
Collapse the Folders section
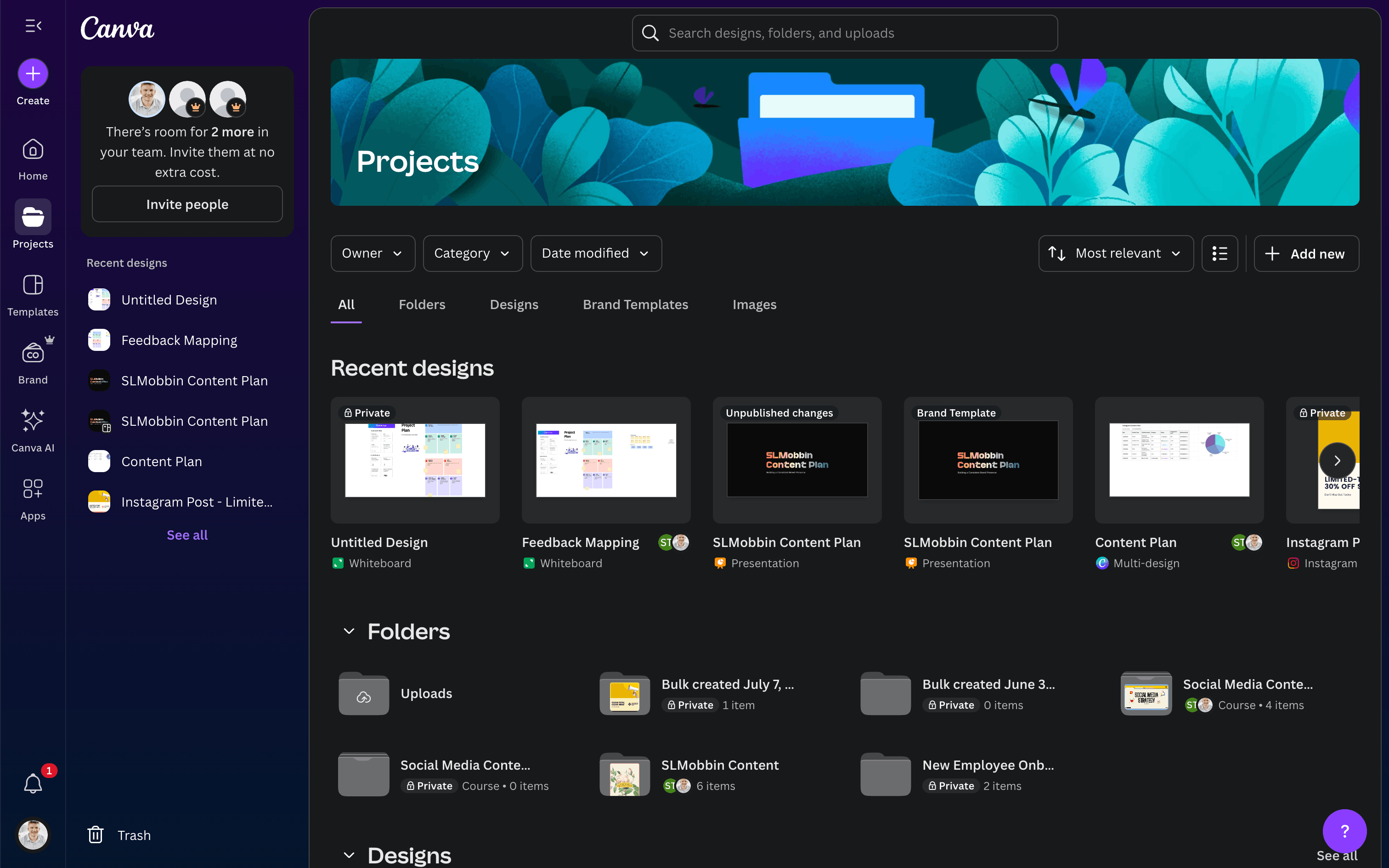click(x=348, y=631)
